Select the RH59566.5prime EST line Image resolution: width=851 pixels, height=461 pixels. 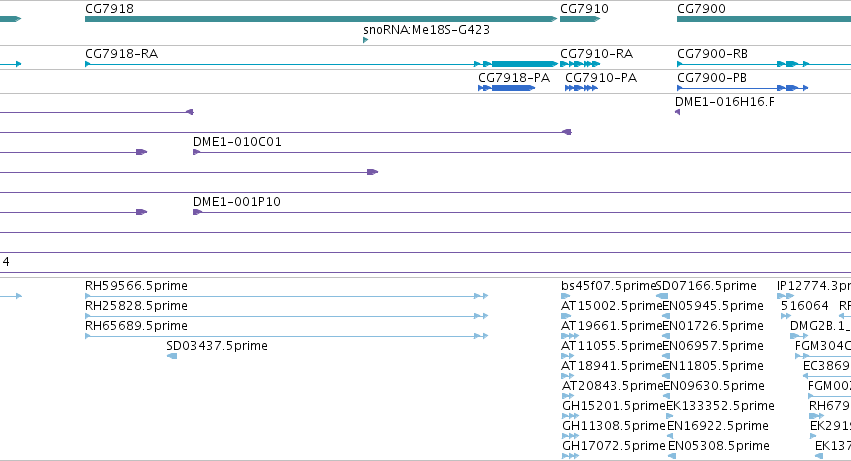[287, 296]
